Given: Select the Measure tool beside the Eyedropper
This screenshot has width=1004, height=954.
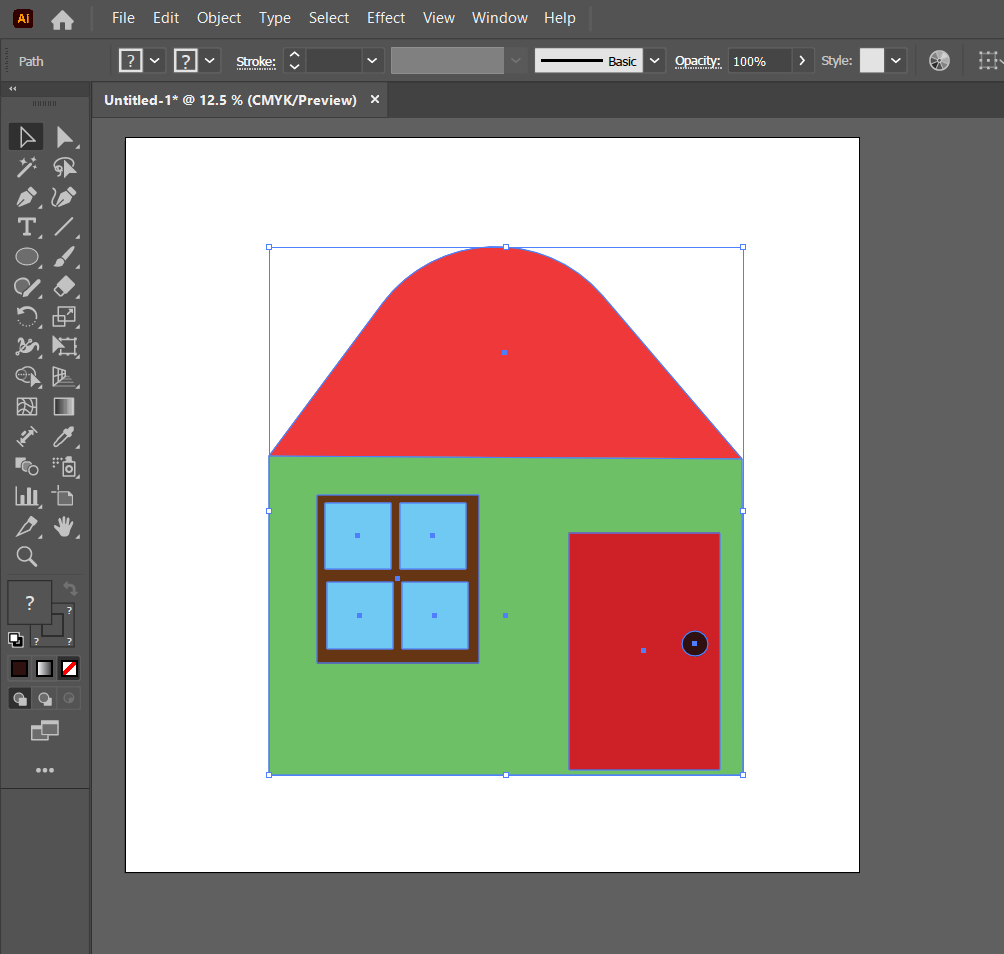Looking at the screenshot, I should tap(26, 437).
